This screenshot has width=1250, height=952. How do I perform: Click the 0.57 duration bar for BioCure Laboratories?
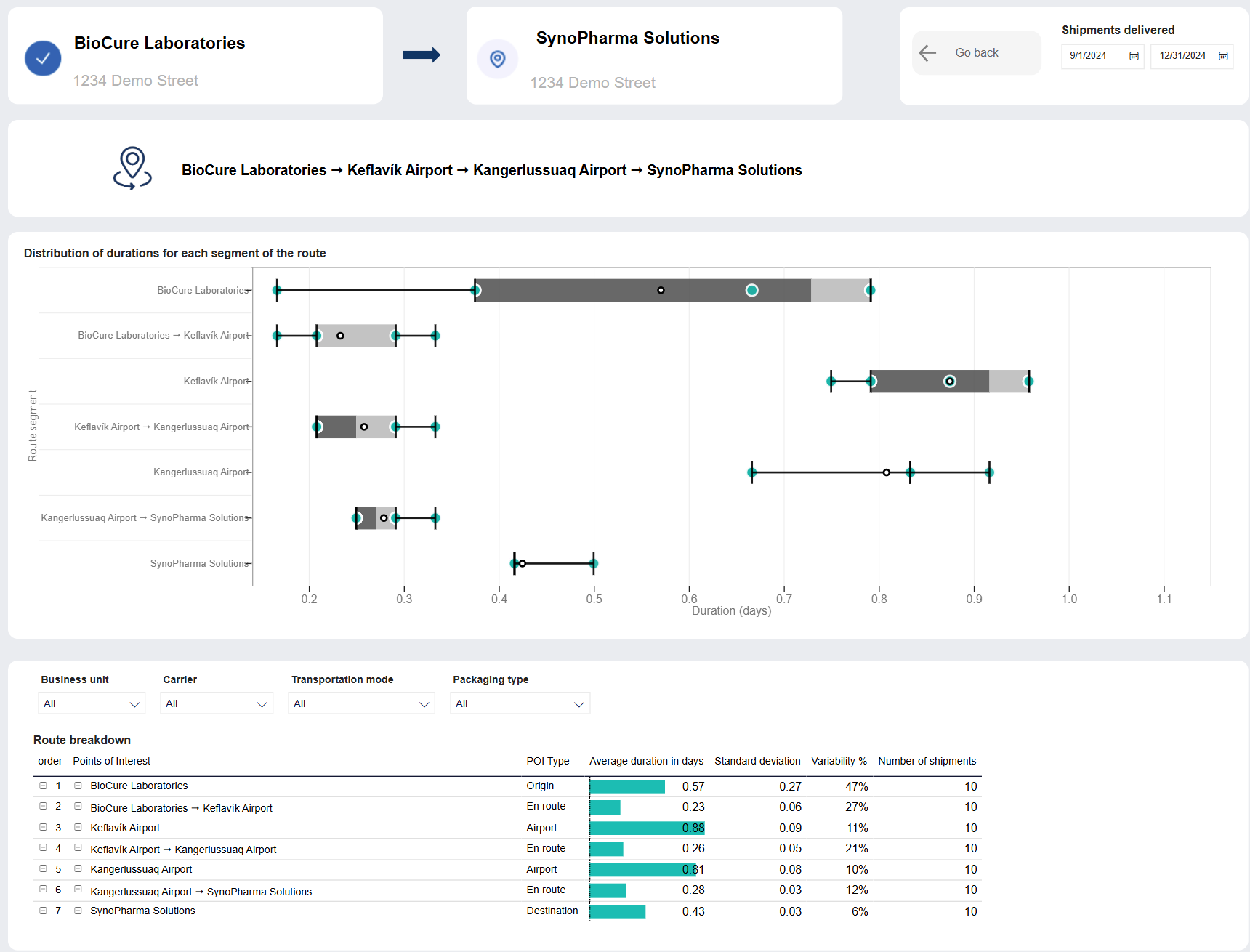[627, 786]
